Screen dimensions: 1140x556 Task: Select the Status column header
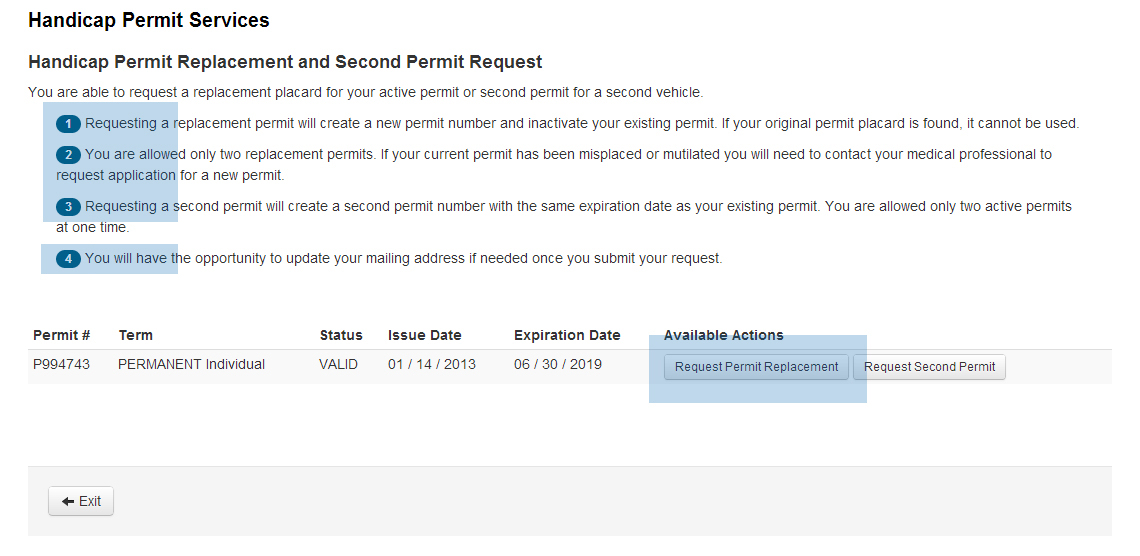point(341,336)
